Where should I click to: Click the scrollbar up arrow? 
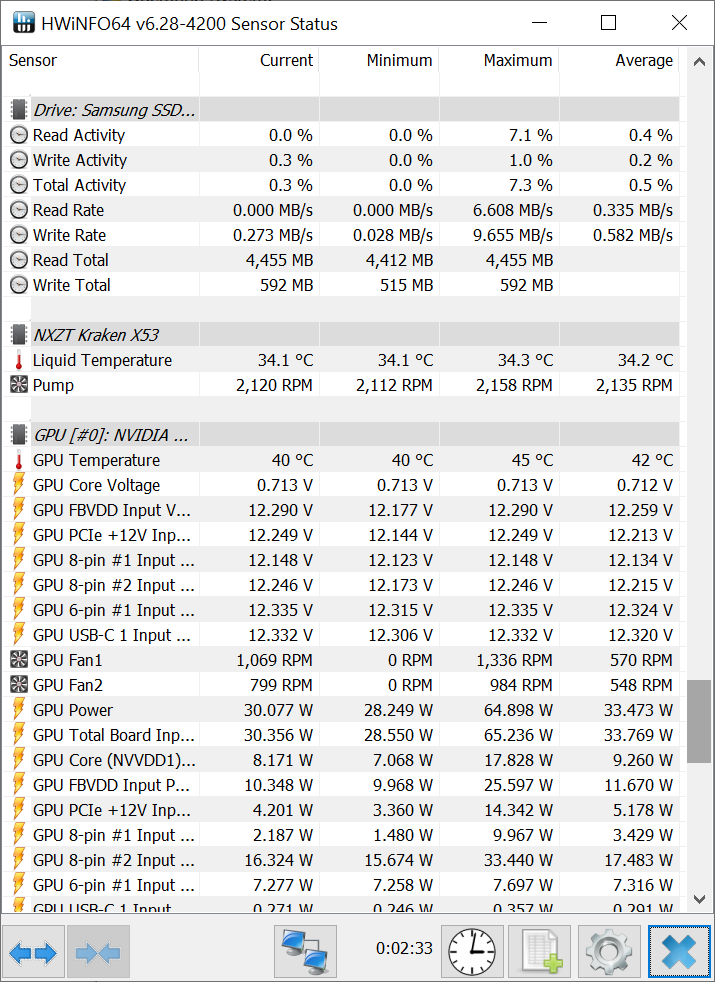(699, 61)
